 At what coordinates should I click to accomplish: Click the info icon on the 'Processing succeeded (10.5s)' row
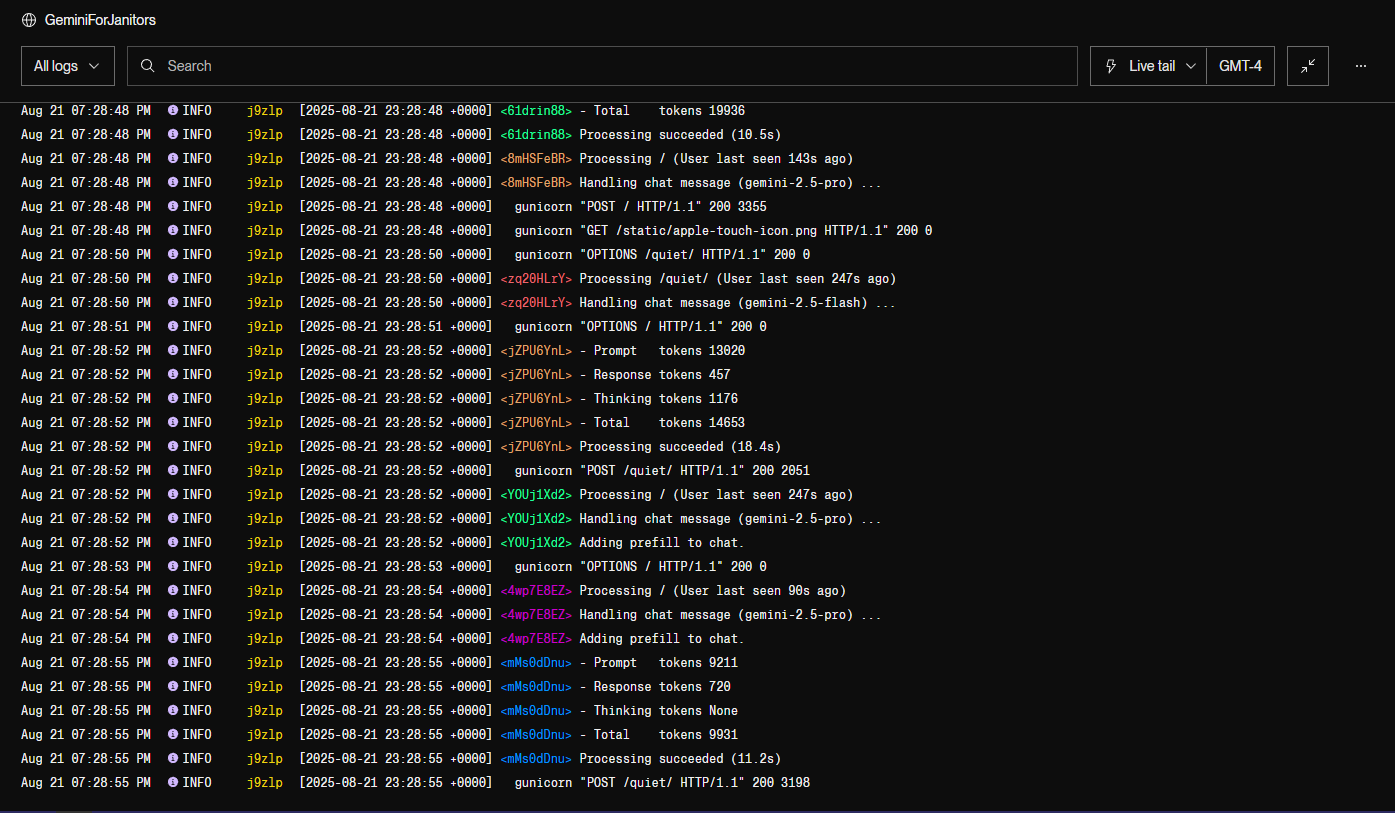click(173, 135)
